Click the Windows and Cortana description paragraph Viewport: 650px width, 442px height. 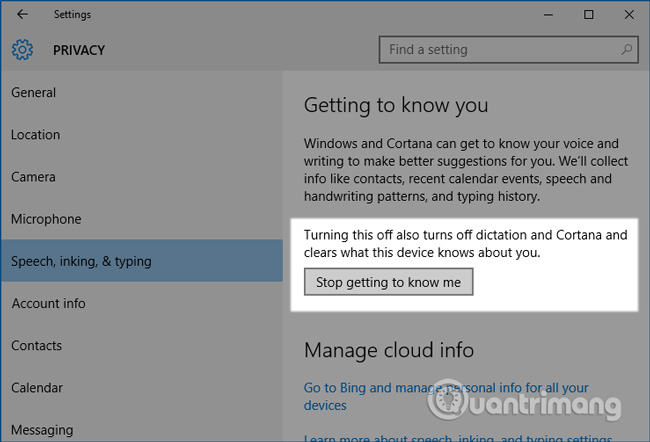pos(466,170)
